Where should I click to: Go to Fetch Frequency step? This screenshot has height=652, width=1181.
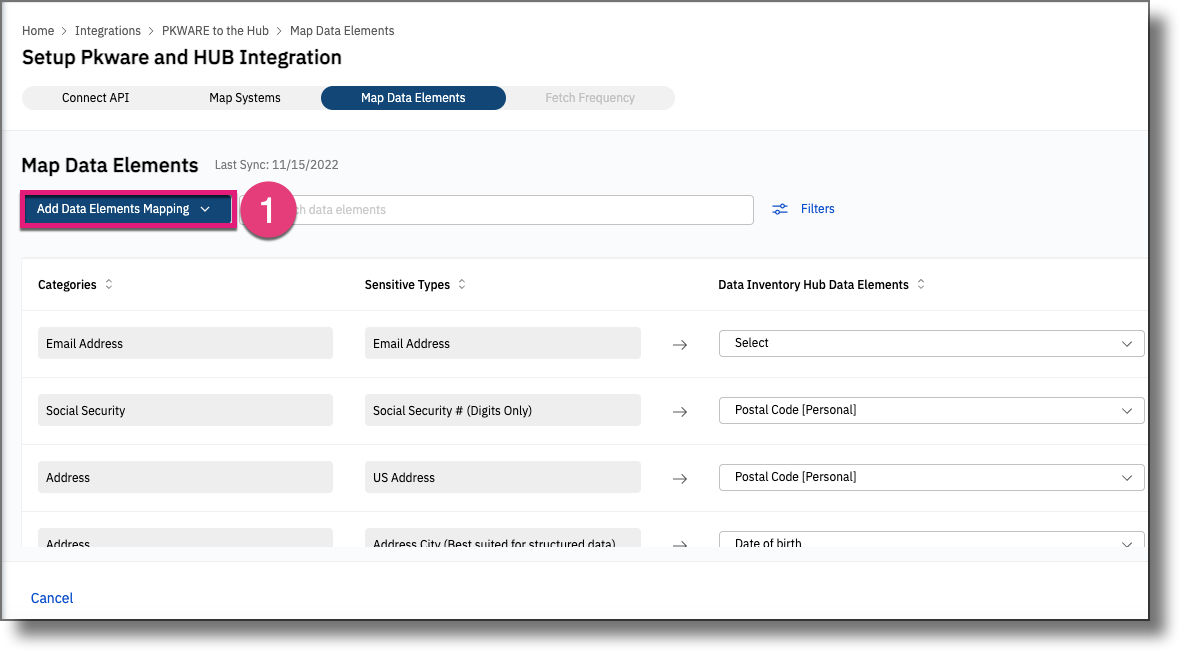coord(589,98)
